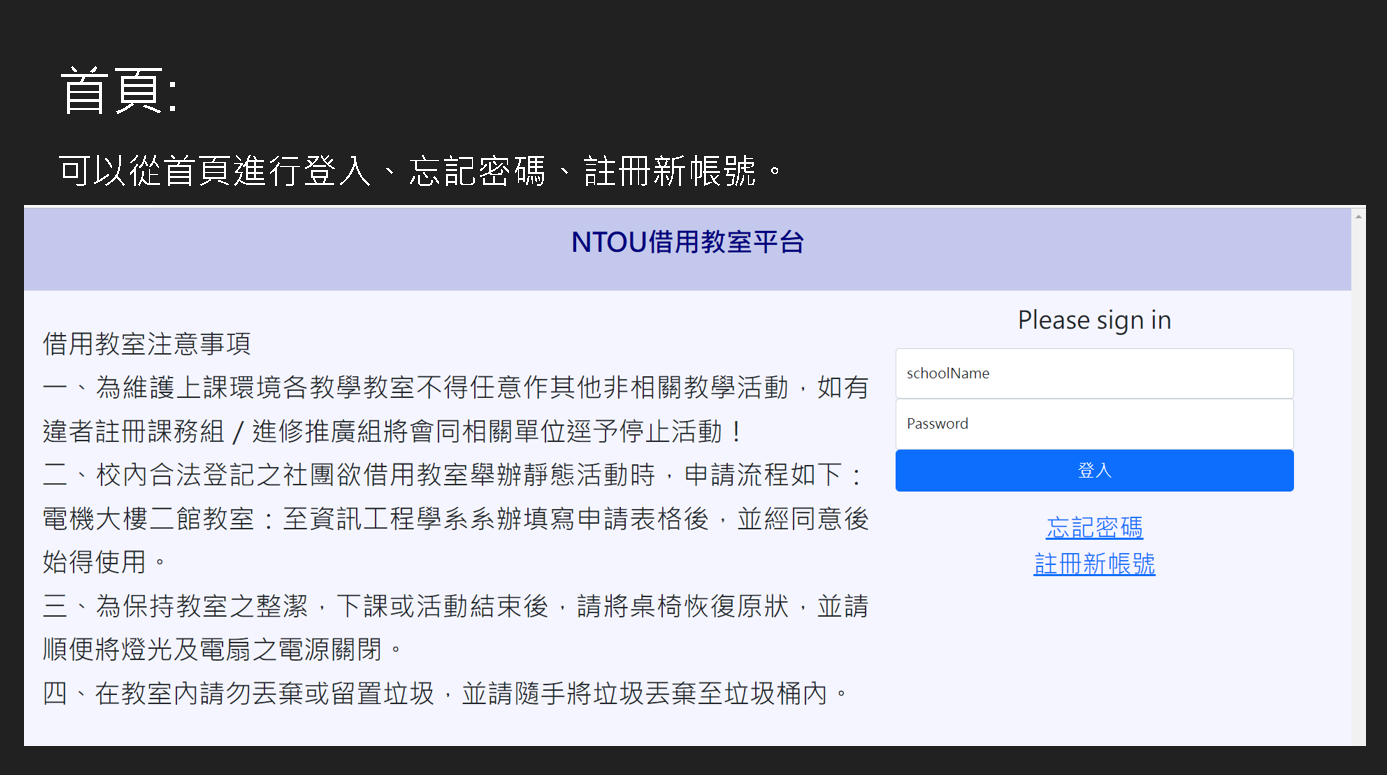Click the schoolName input field
The height and width of the screenshot is (775, 1387).
click(x=1094, y=373)
